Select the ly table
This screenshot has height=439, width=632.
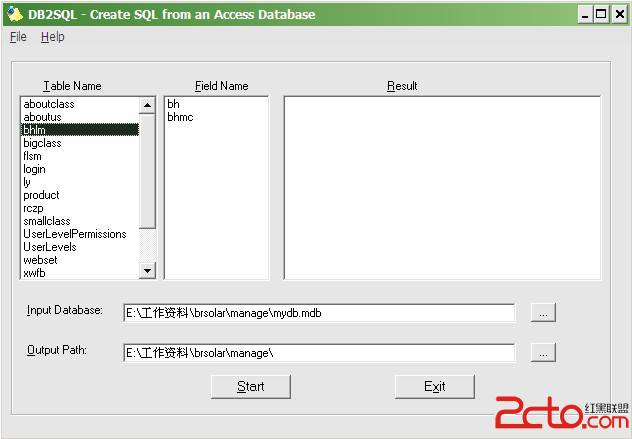point(80,182)
